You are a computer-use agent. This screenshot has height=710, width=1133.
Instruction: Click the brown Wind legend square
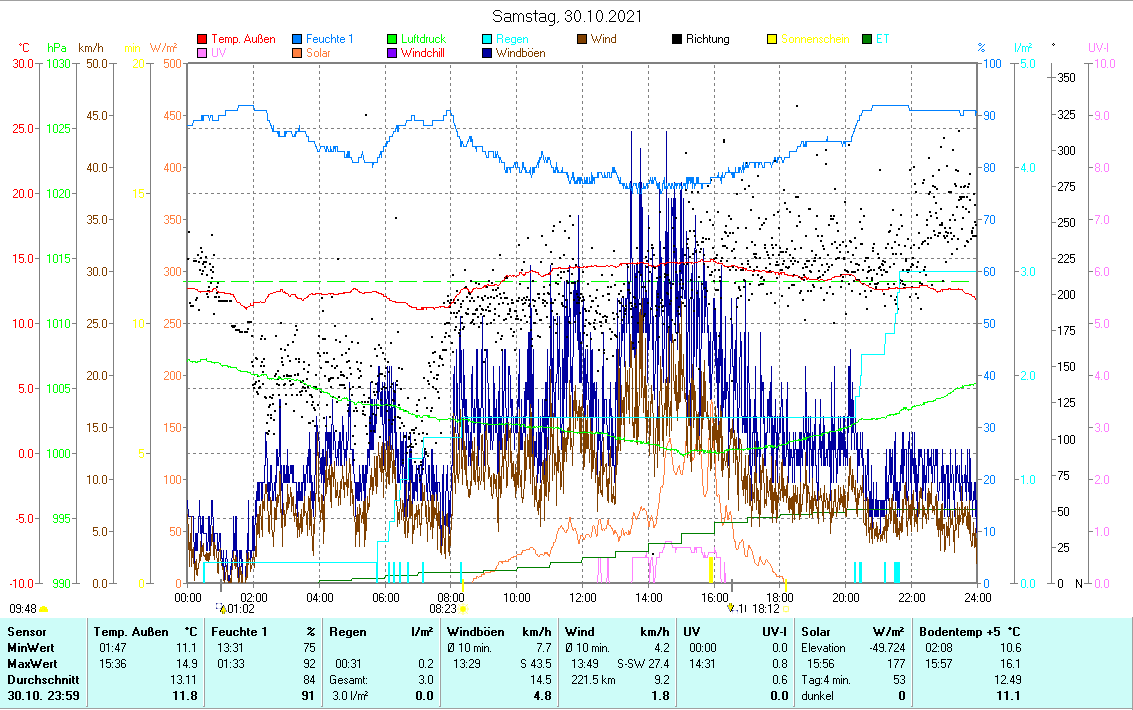[x=582, y=40]
